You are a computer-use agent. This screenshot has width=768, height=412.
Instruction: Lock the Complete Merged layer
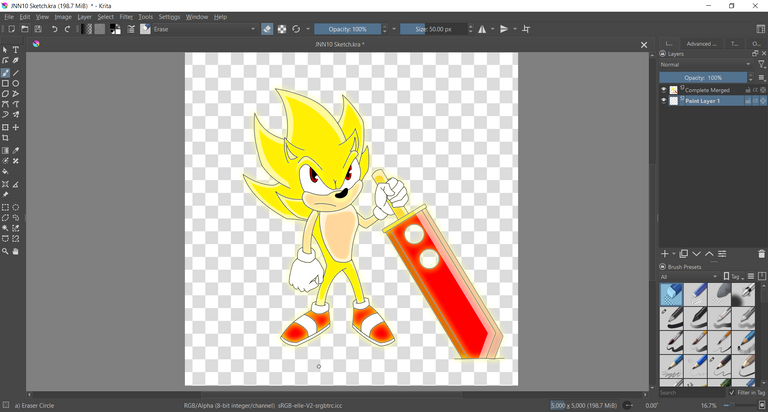coord(748,90)
